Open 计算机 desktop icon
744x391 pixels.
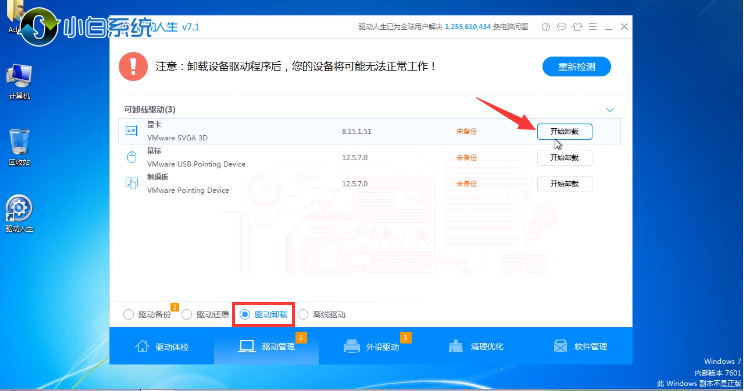(x=19, y=81)
